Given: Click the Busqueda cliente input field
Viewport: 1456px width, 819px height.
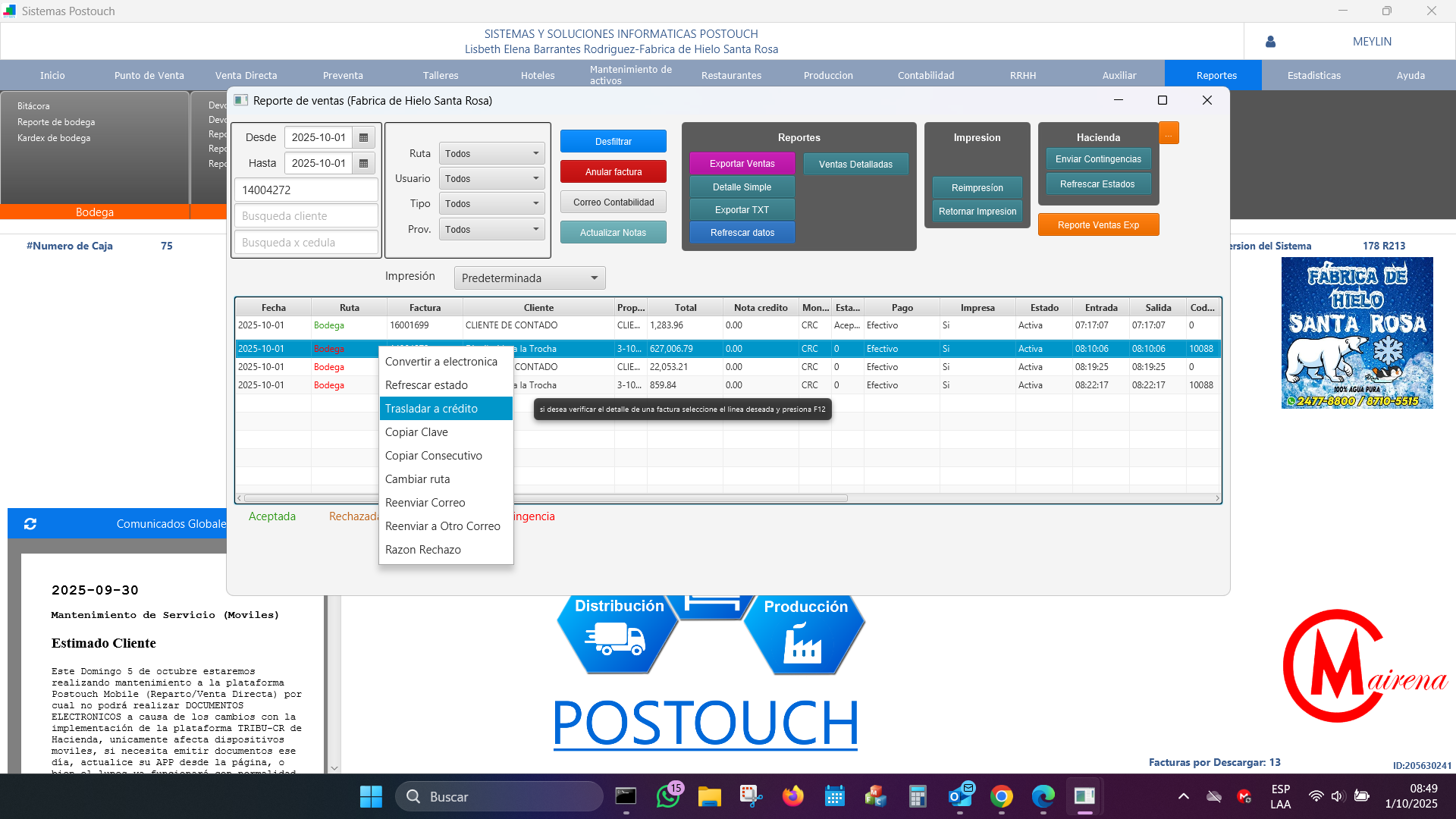Looking at the screenshot, I should click(306, 216).
